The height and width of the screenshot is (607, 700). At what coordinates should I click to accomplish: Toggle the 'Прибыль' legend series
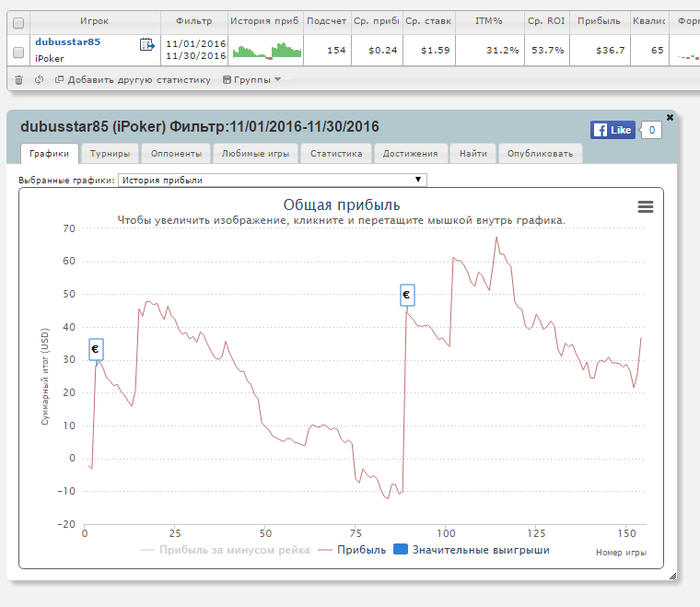[352, 550]
